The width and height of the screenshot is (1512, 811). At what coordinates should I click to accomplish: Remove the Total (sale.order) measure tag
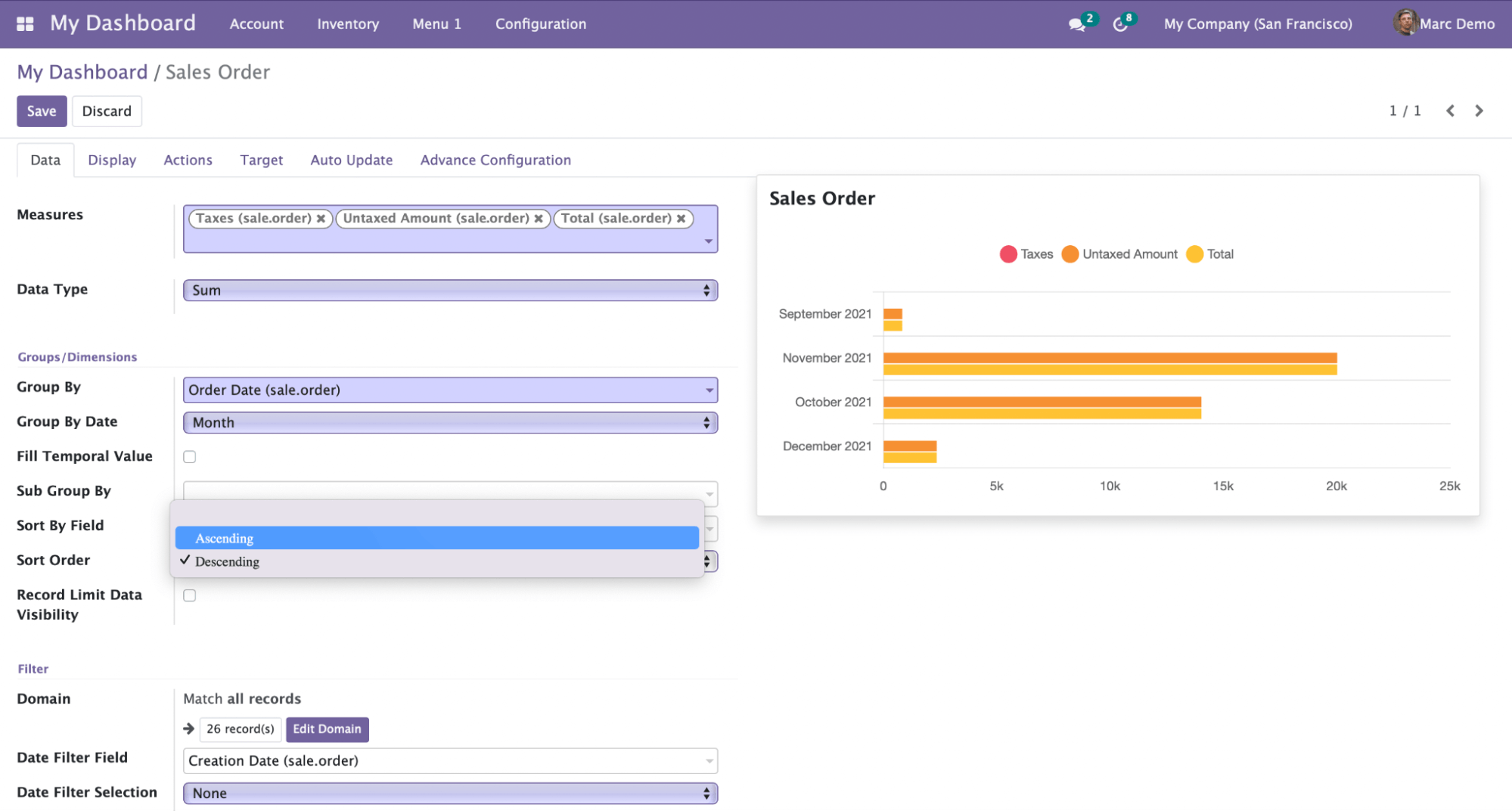coord(681,219)
